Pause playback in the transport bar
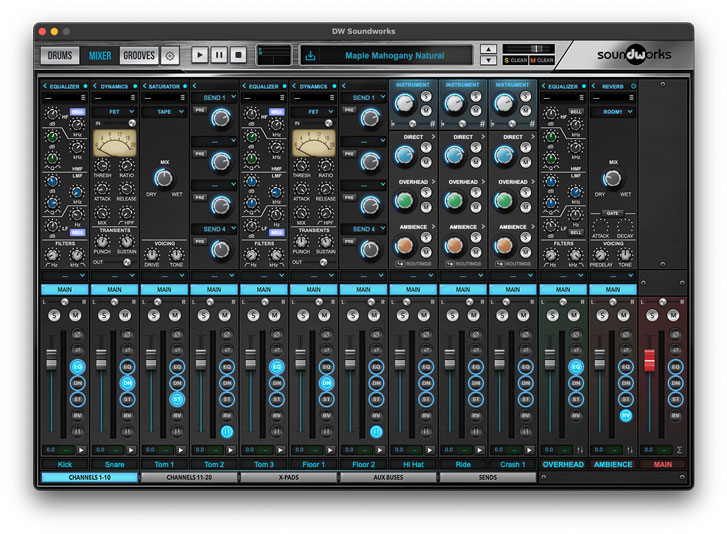This screenshot has height=534, width=727. click(219, 55)
